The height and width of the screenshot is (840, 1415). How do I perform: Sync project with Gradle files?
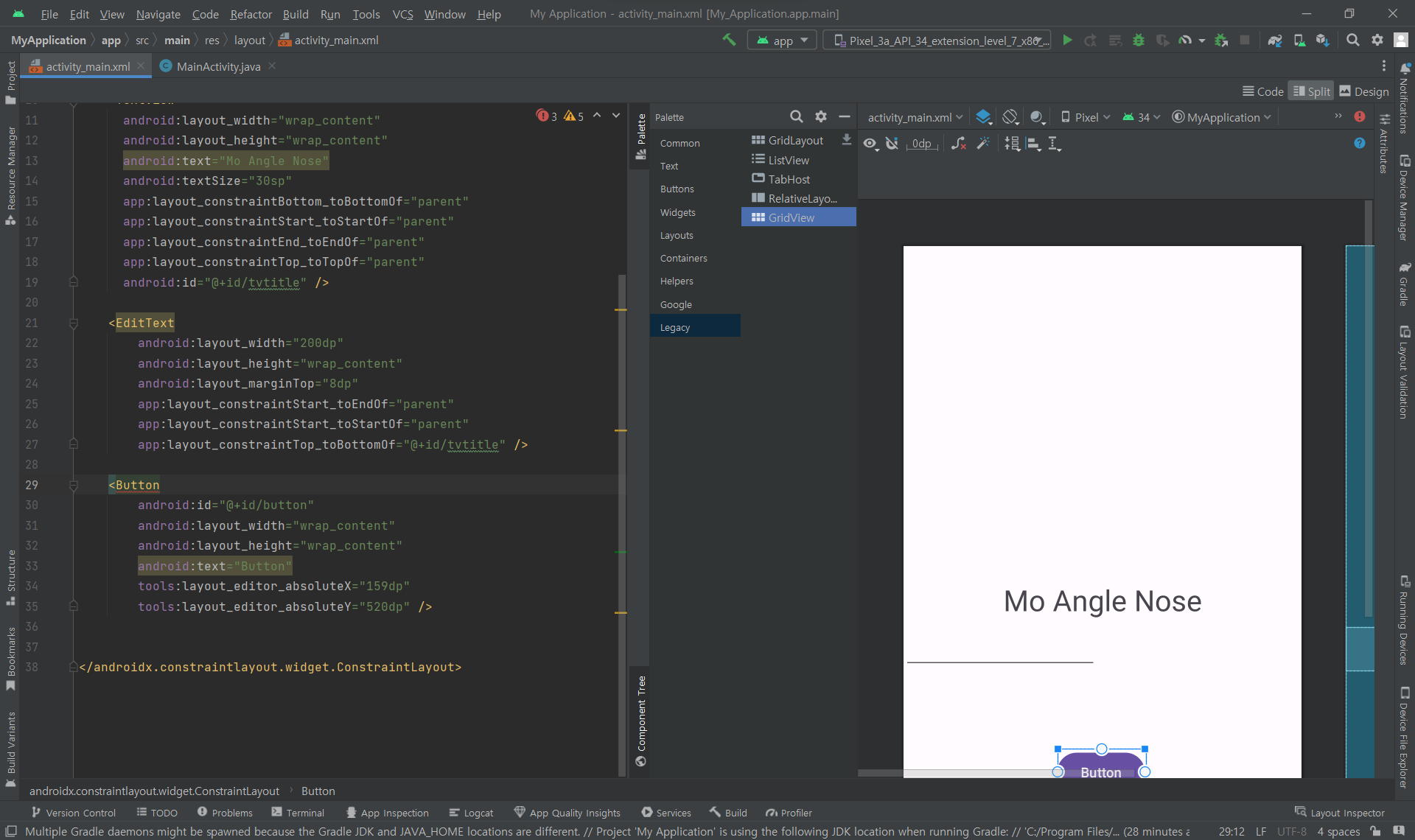[1275, 41]
